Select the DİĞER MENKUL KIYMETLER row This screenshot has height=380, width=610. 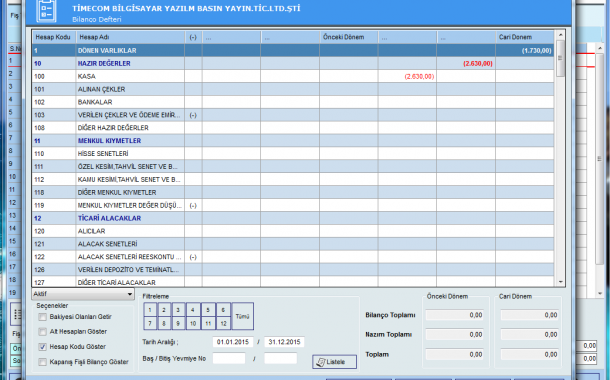point(293,193)
